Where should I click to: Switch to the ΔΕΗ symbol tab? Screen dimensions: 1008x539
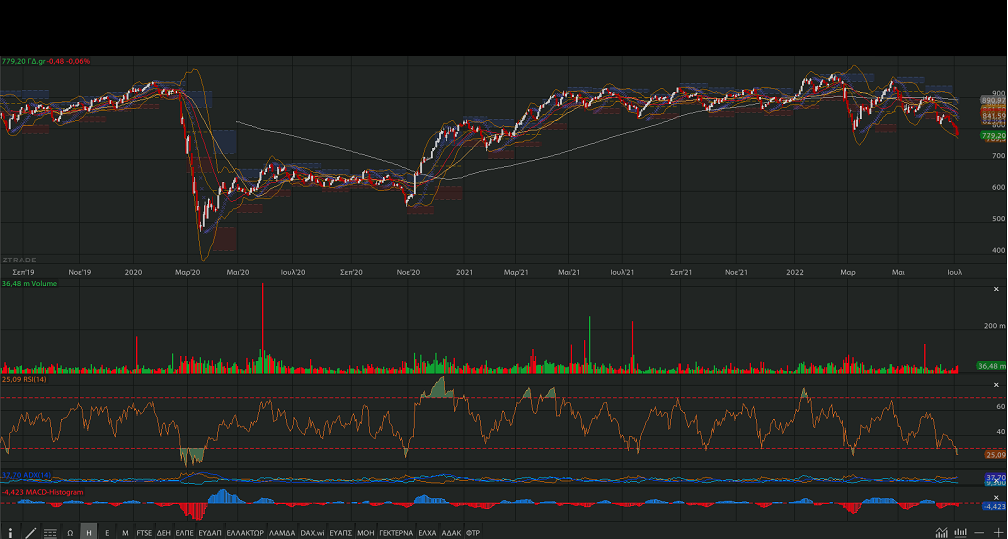[164, 532]
